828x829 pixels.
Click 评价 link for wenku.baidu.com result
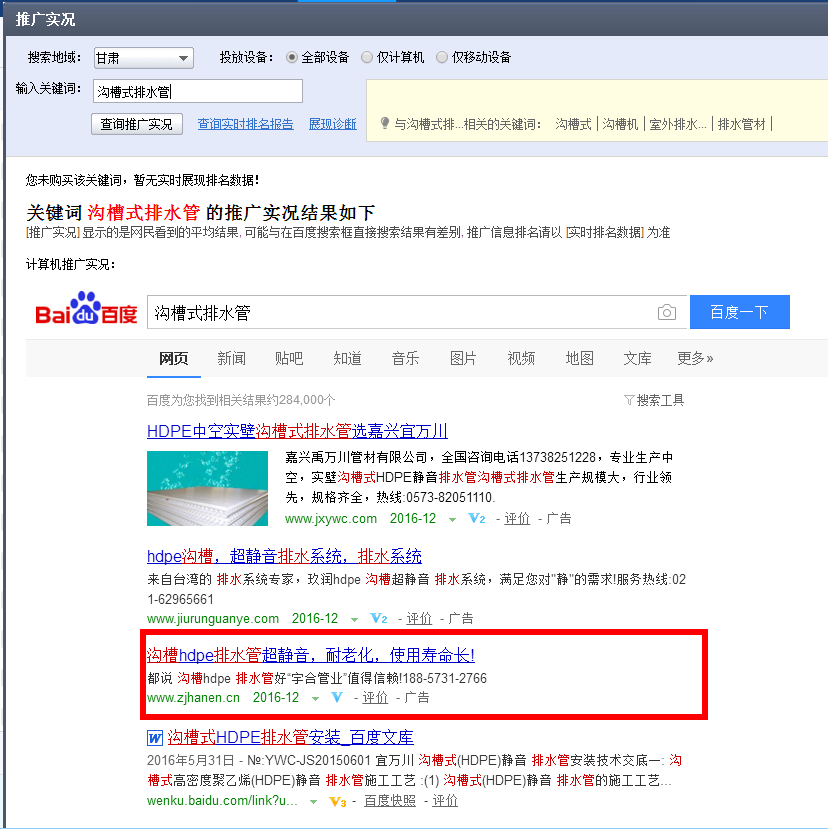click(445, 801)
